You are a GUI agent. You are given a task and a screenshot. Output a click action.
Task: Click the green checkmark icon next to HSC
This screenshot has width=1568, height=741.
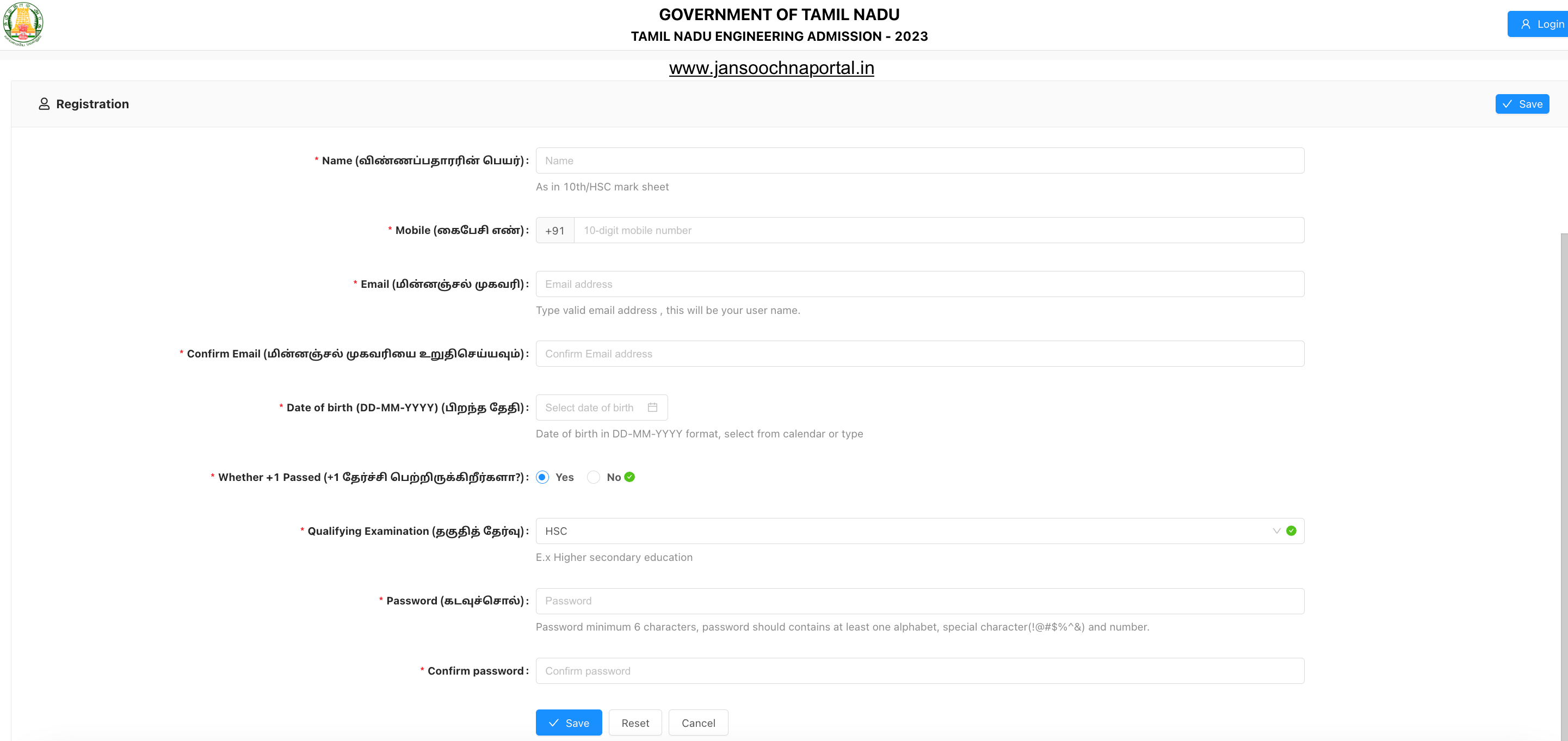[1291, 531]
